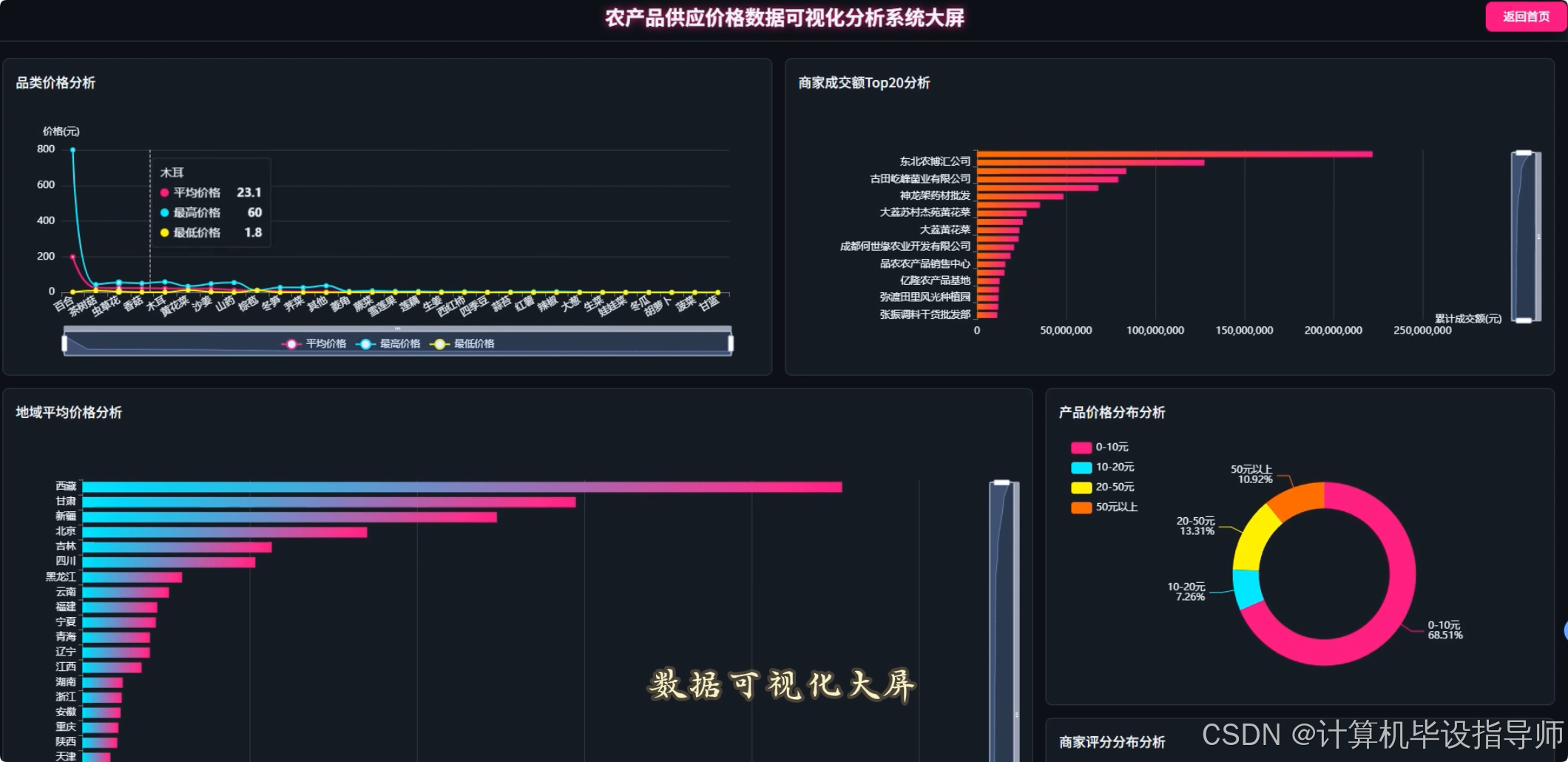
Task: Select the 商家评分分布分析 panel title
Action: (x=1112, y=742)
